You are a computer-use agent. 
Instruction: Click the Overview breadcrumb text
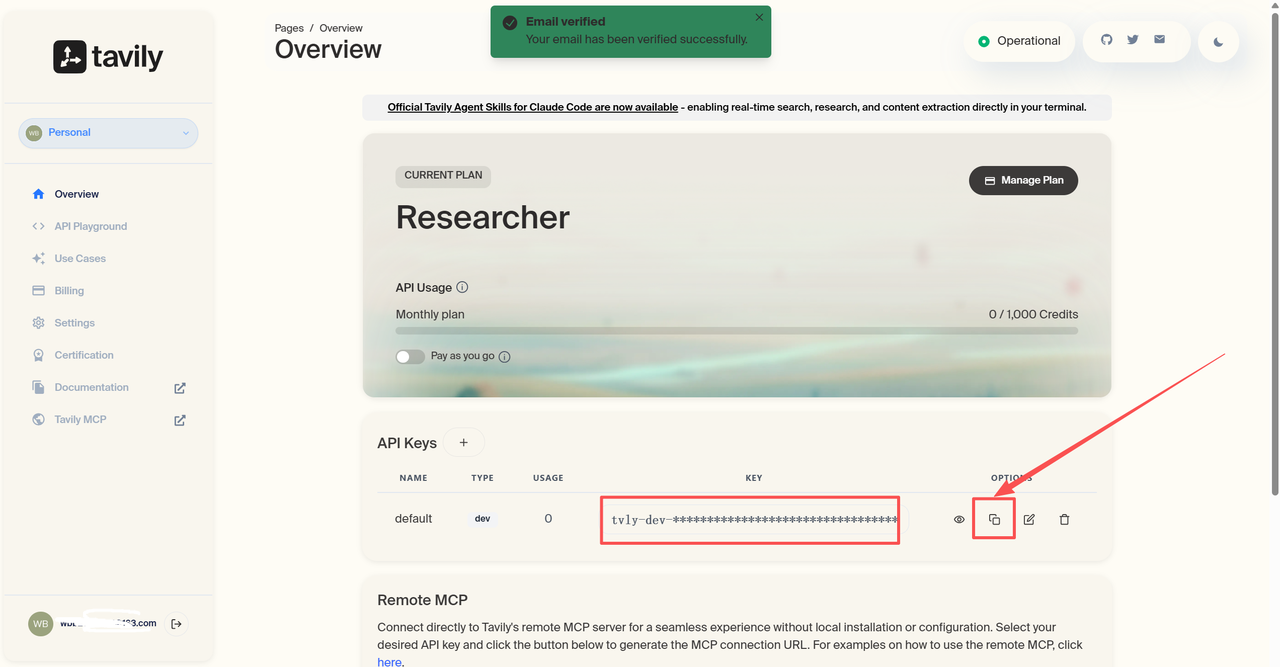[x=341, y=28]
